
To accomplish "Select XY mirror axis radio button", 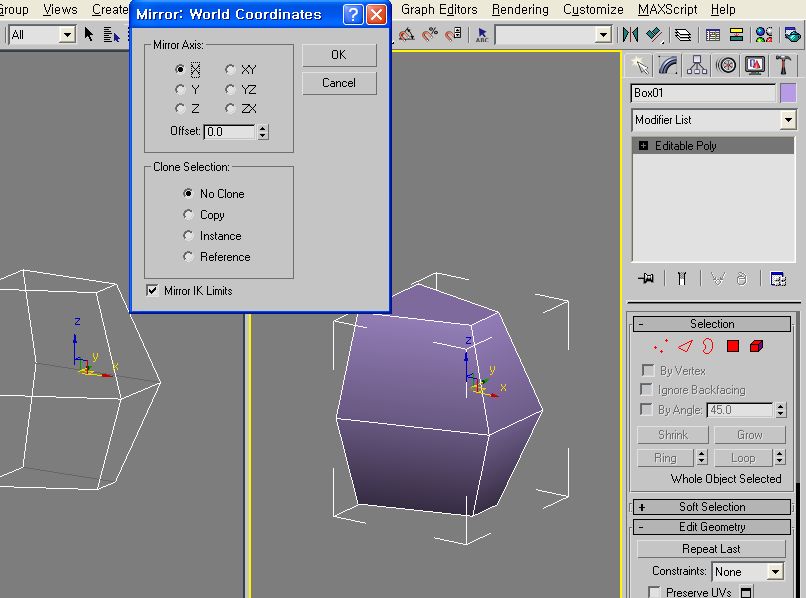I will [x=230, y=69].
